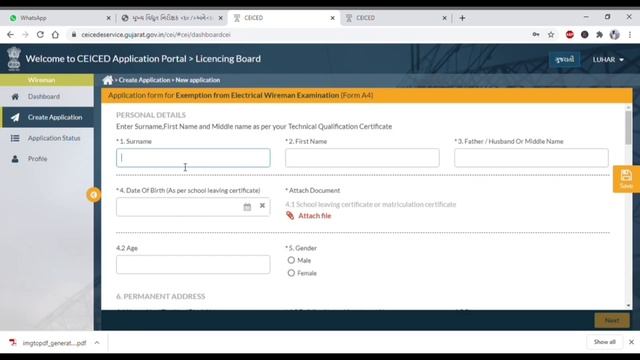
Task: Collapse the sidebar with the orange arrow
Action: [93, 195]
